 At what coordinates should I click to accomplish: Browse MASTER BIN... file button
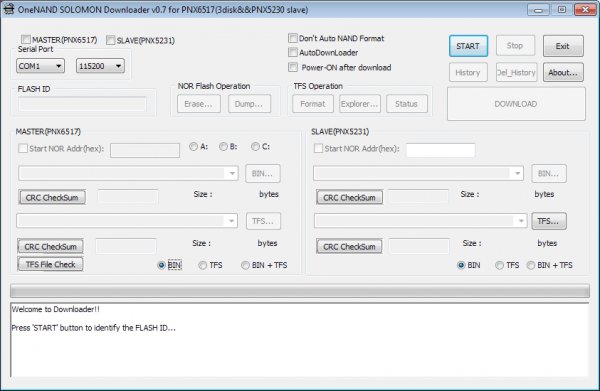point(262,173)
